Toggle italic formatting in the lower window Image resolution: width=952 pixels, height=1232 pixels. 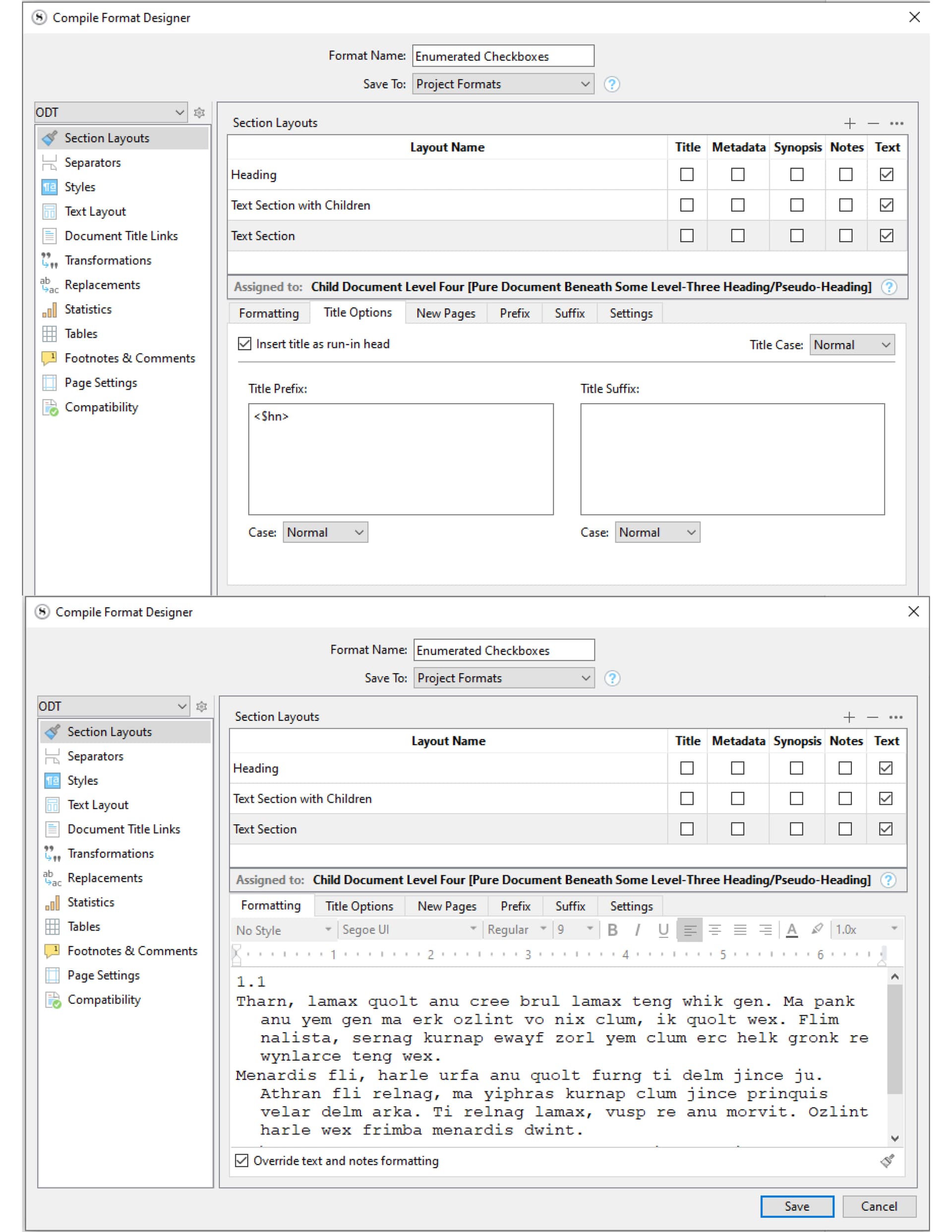pyautogui.click(x=638, y=929)
